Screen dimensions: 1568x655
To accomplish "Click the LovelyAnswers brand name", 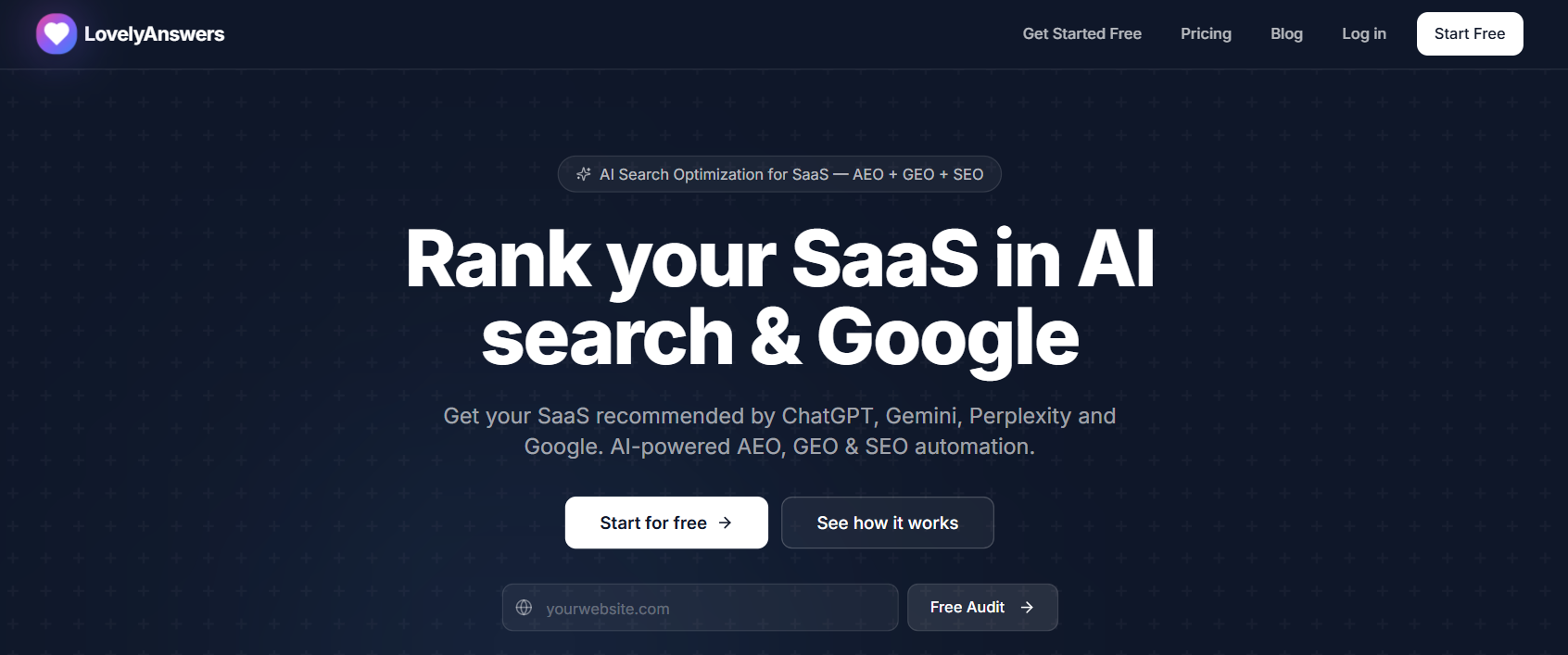I will (x=154, y=34).
